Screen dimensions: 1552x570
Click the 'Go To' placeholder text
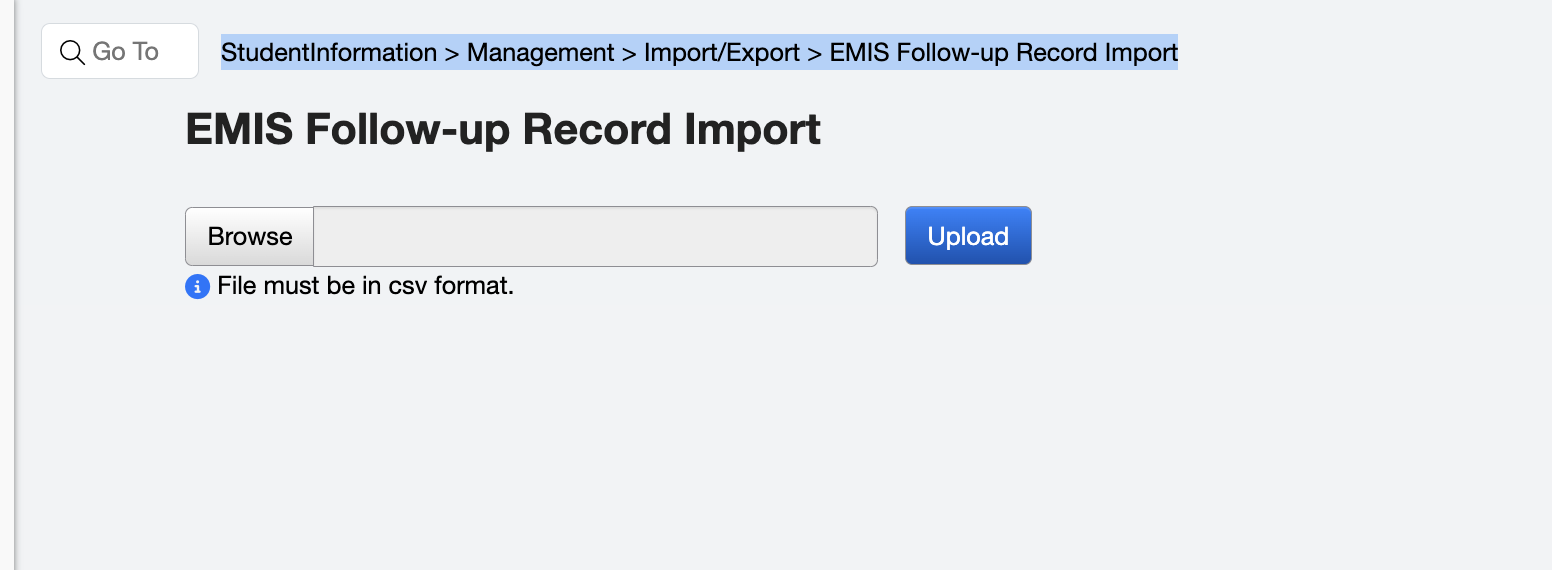tap(125, 52)
